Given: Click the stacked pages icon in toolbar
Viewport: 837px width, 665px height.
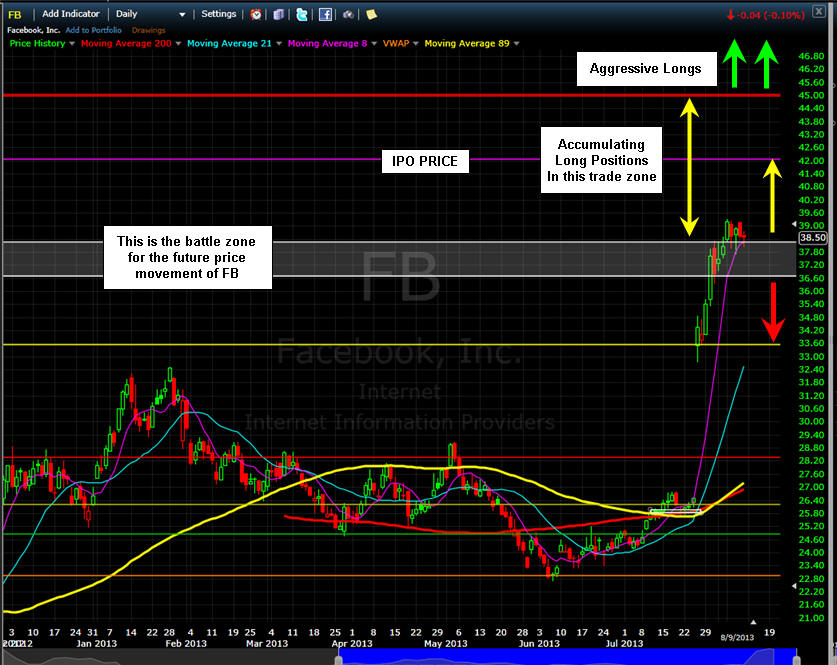Looking at the screenshot, I should click(x=279, y=14).
